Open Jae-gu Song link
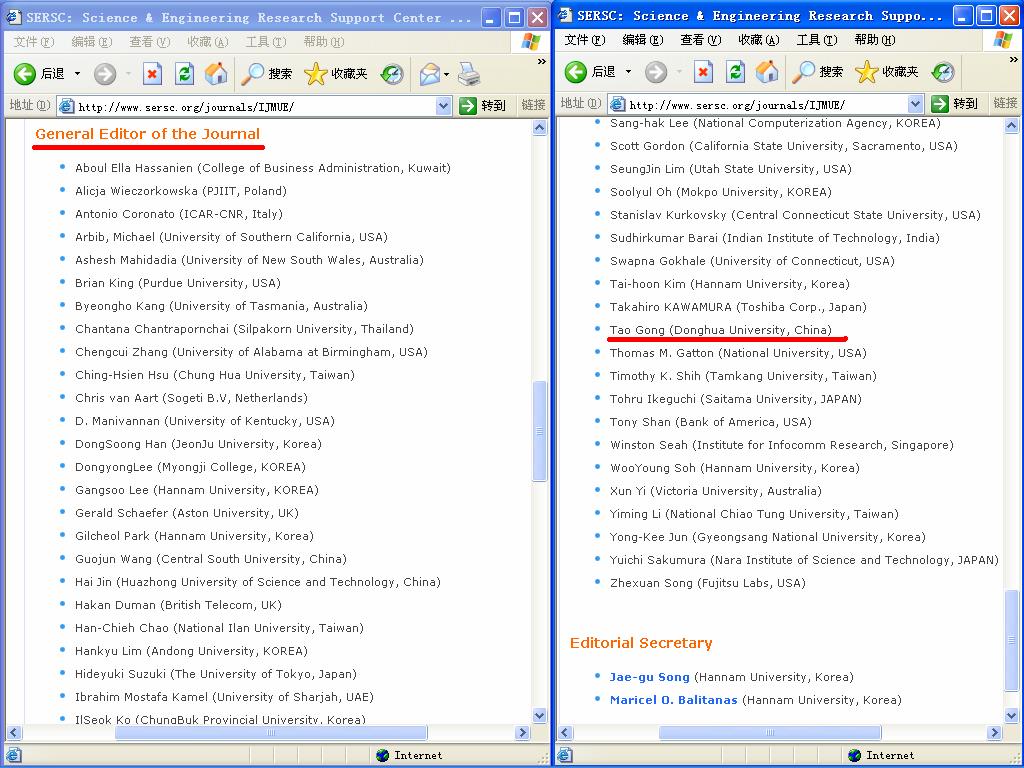Image resolution: width=1024 pixels, height=768 pixels. 649,677
